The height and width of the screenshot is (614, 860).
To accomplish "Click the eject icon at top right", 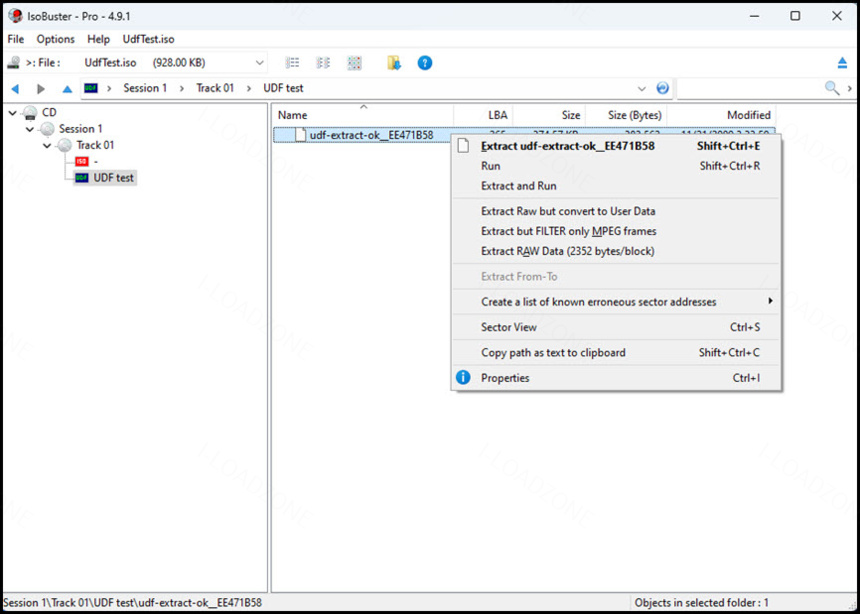I will [x=842, y=63].
